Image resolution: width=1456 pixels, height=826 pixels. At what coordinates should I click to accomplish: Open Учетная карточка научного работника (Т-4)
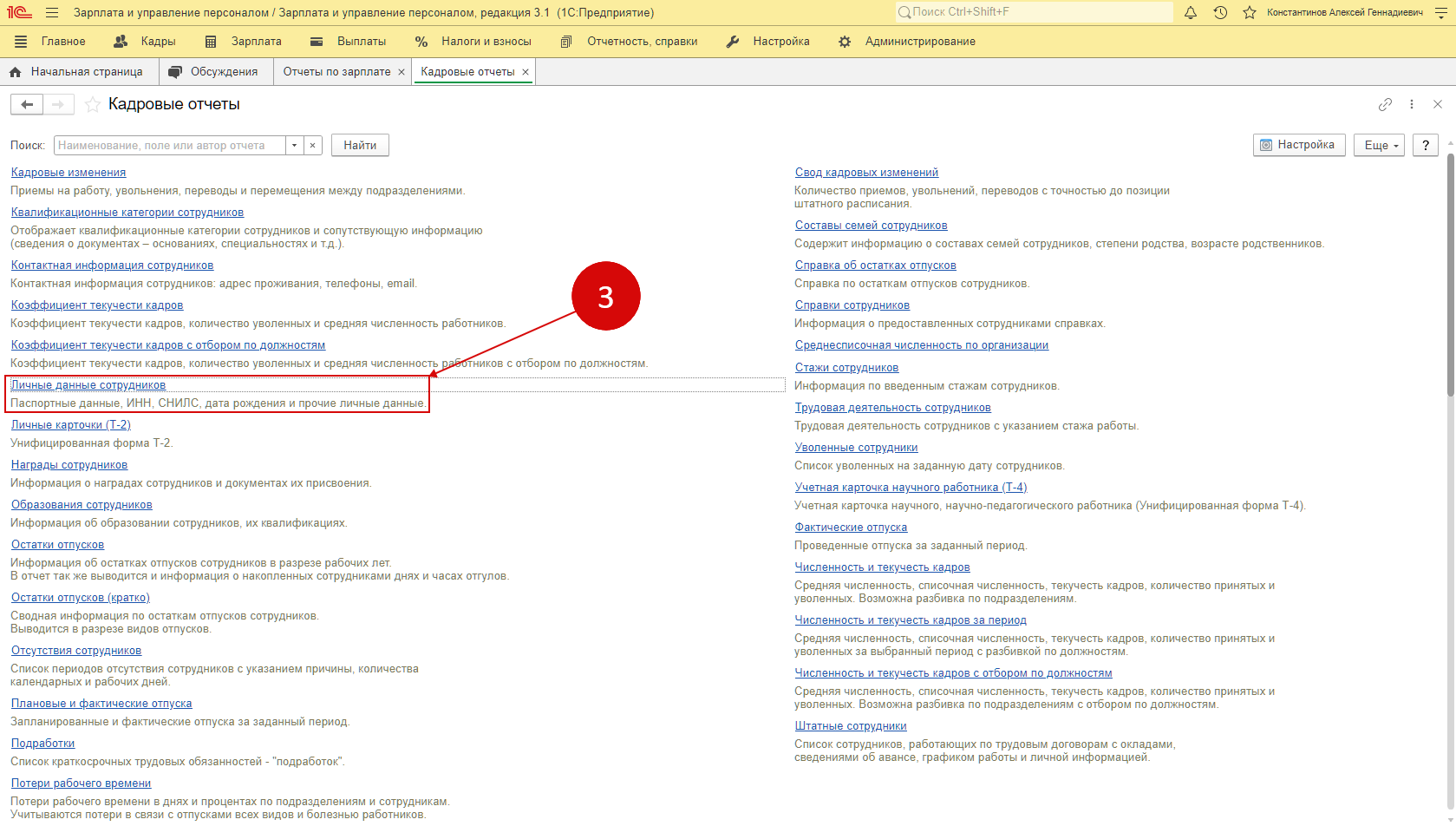pyautogui.click(x=911, y=488)
